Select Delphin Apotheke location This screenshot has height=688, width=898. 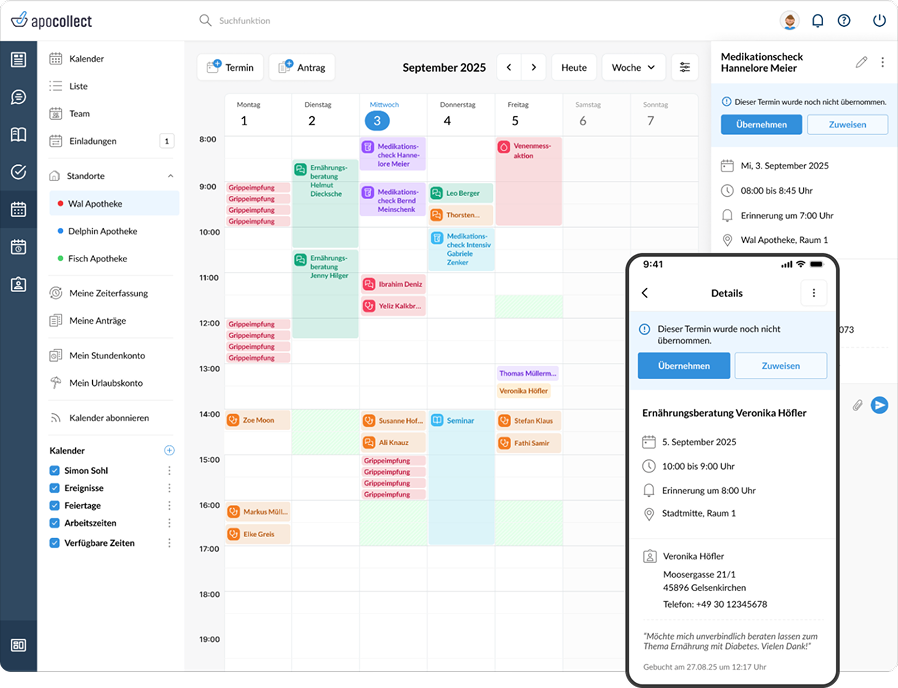point(102,231)
